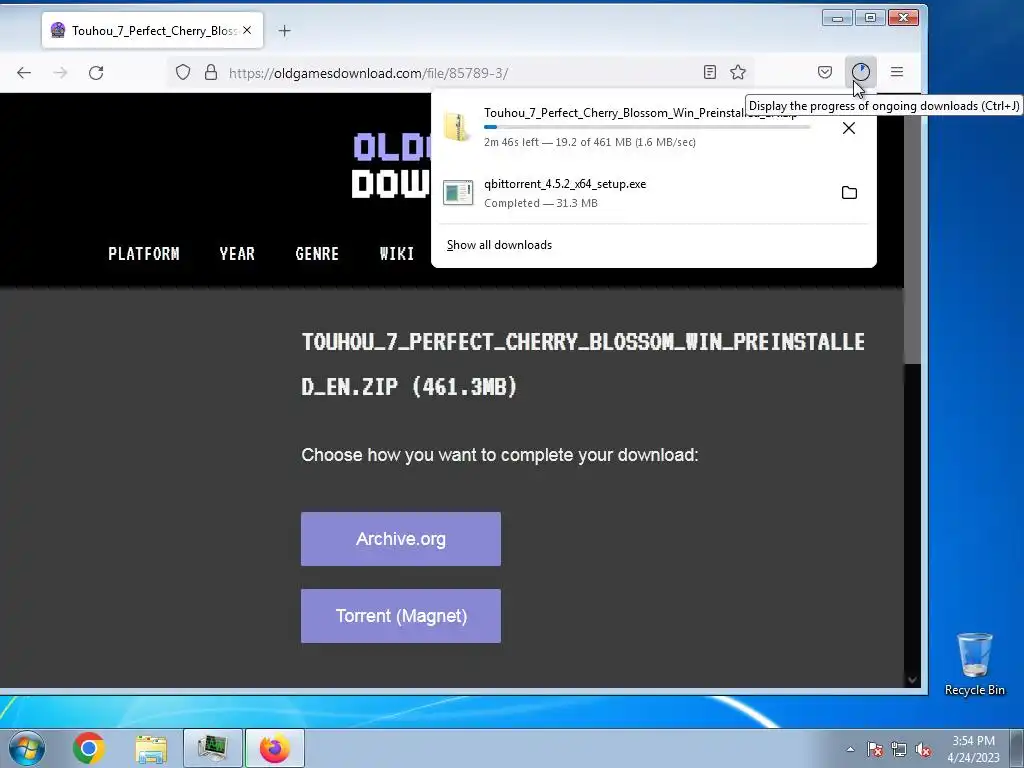Open the WIKI menu item
Image resolution: width=1024 pixels, height=768 pixels.
click(x=396, y=254)
